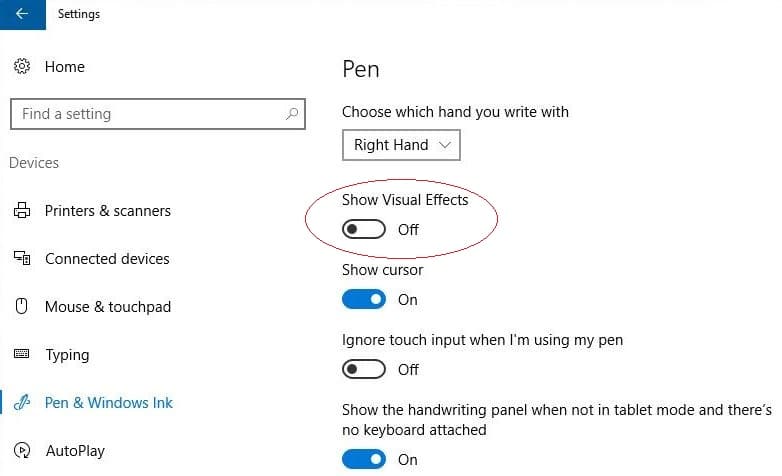Open the Mouse & touchpad settings page
The width and height of the screenshot is (782, 476).
coord(108,306)
